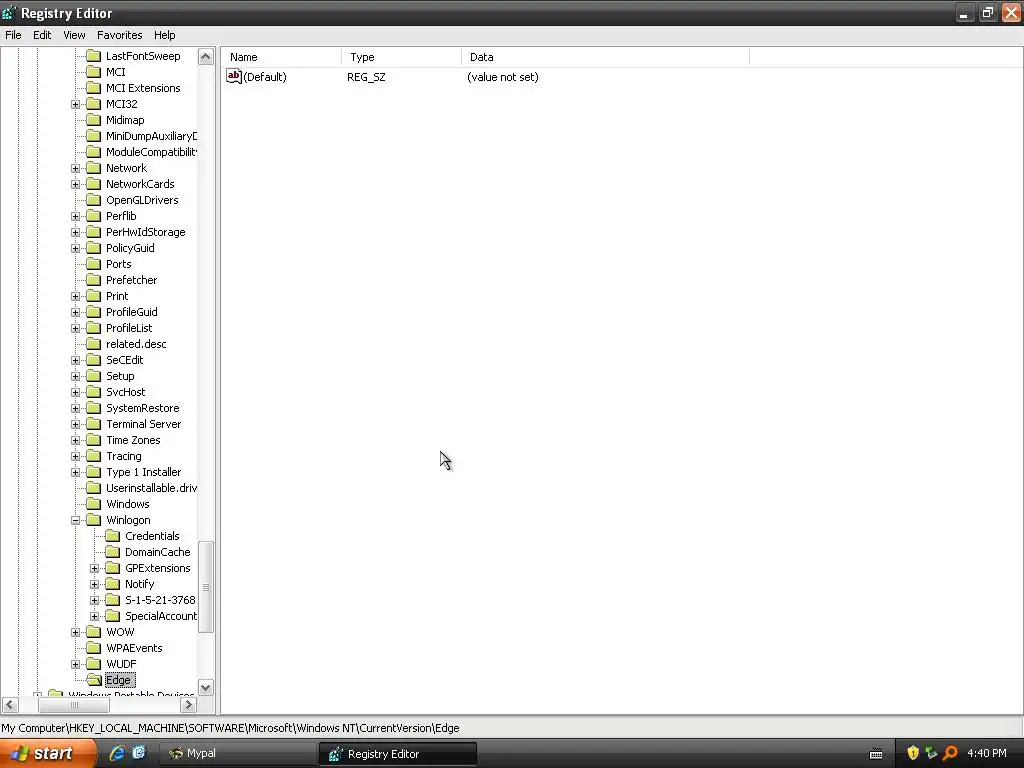
Task: Click the '(value not set)' data cell
Action: click(x=503, y=77)
